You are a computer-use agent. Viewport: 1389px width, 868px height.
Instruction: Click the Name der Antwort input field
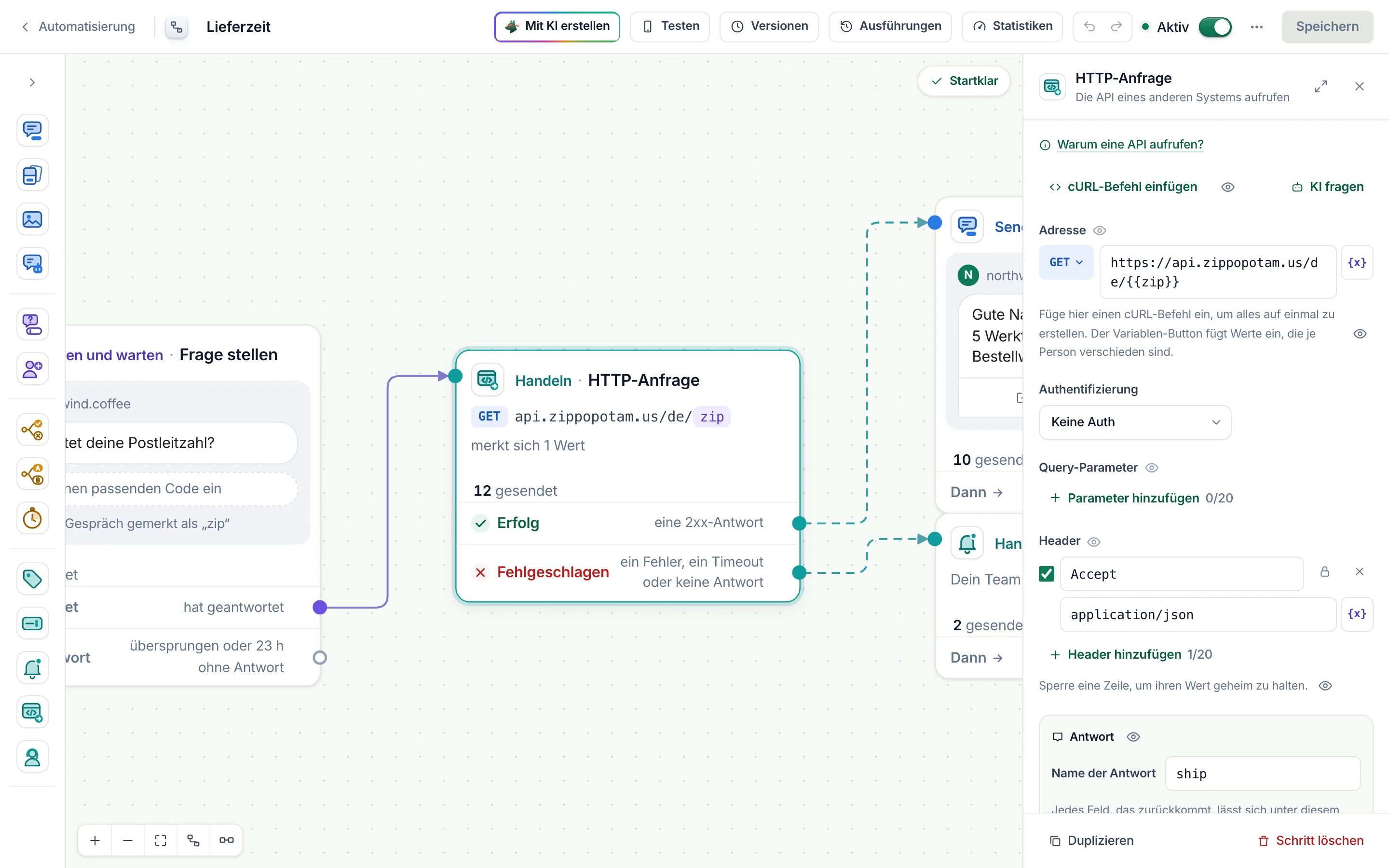pyautogui.click(x=1263, y=773)
